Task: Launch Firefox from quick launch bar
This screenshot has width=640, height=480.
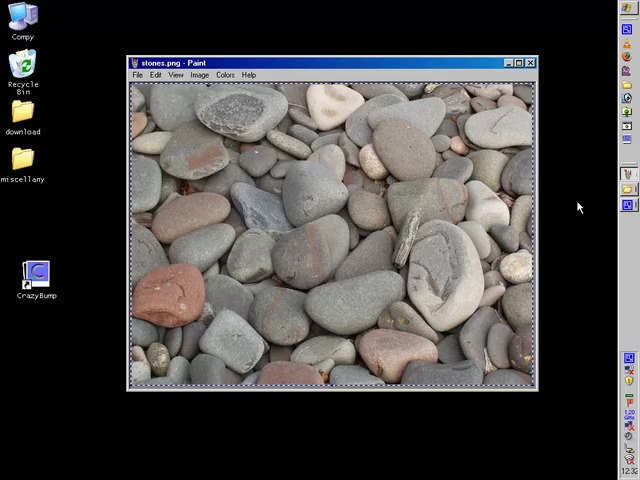Action: [628, 57]
